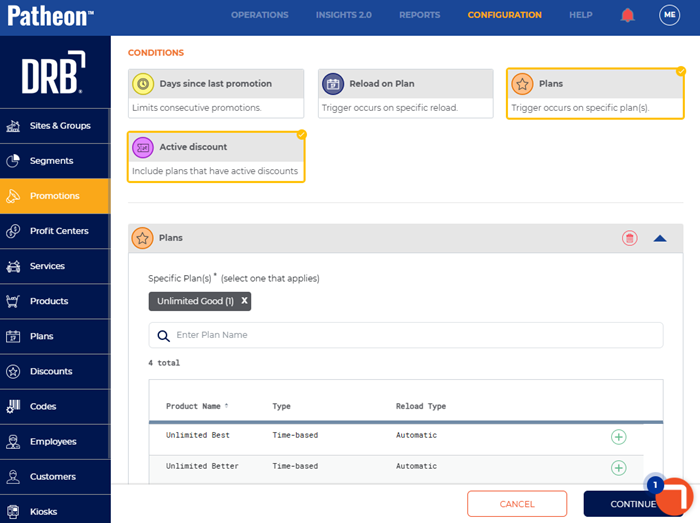Click the Continue button
This screenshot has width=700, height=523.
coord(633,504)
